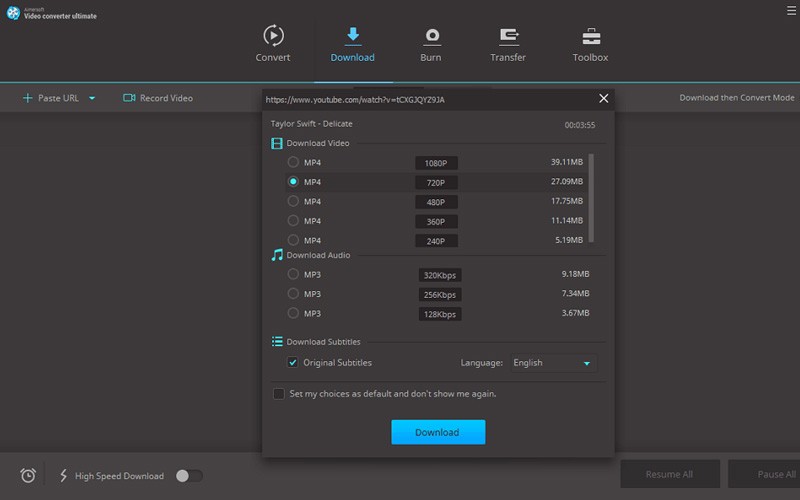Click the 27.09MB file size
Screen dimensions: 800x500
[566, 181]
